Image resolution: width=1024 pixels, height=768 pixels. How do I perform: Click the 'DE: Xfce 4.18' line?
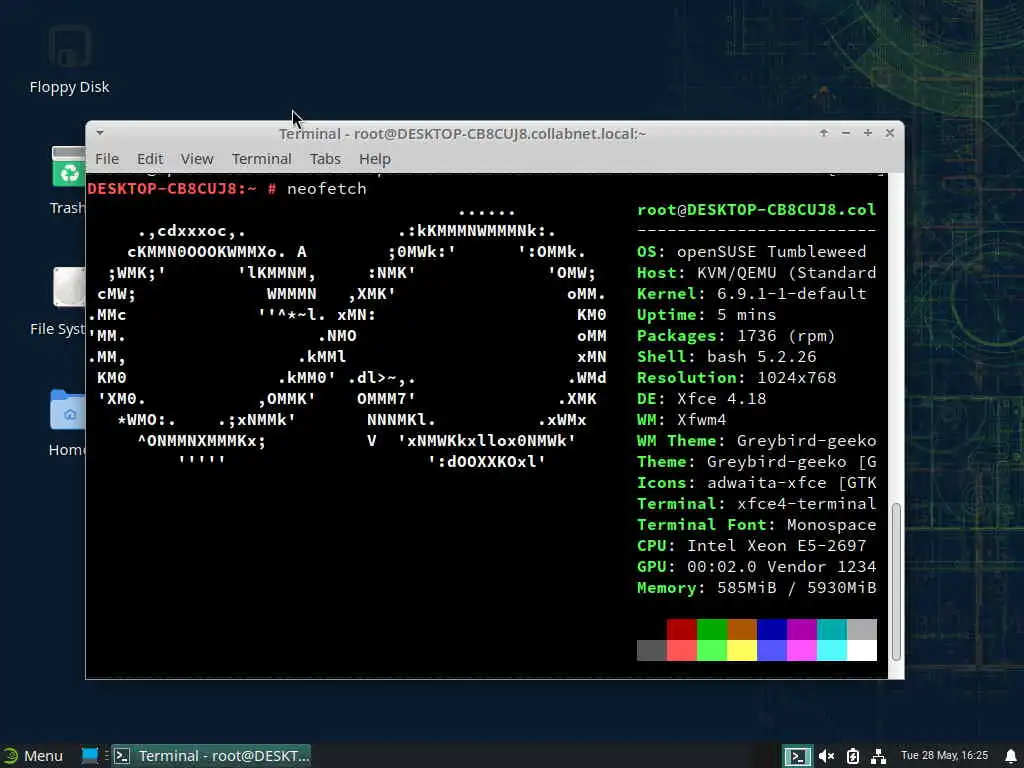pos(701,398)
